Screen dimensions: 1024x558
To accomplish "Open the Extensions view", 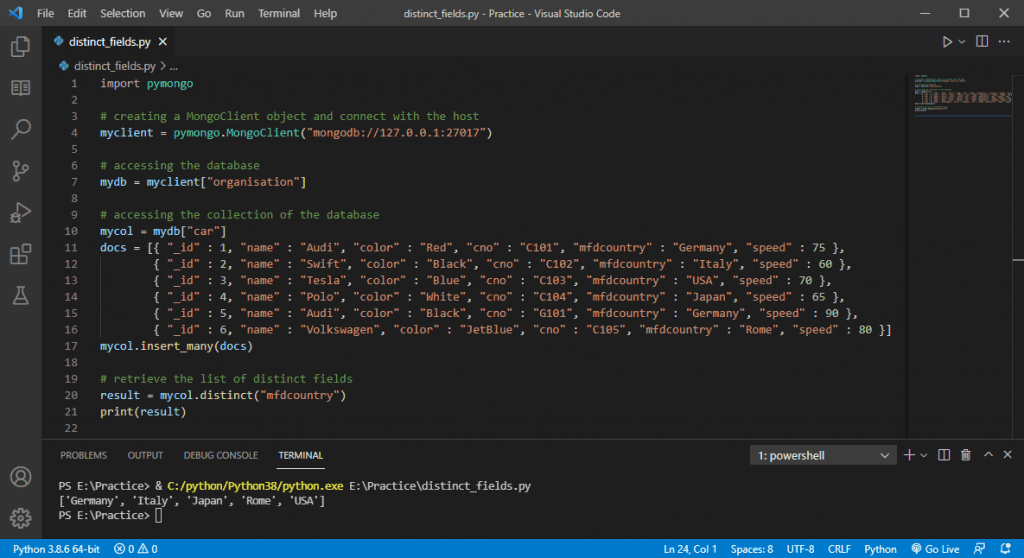I will (x=20, y=254).
